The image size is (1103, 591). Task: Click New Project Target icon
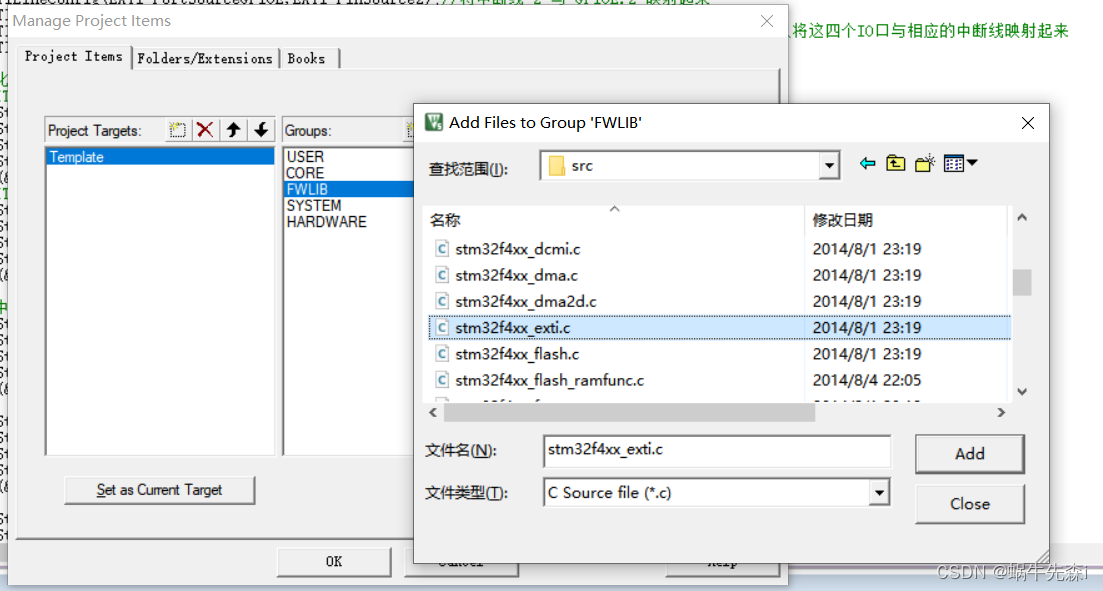pyautogui.click(x=177, y=130)
